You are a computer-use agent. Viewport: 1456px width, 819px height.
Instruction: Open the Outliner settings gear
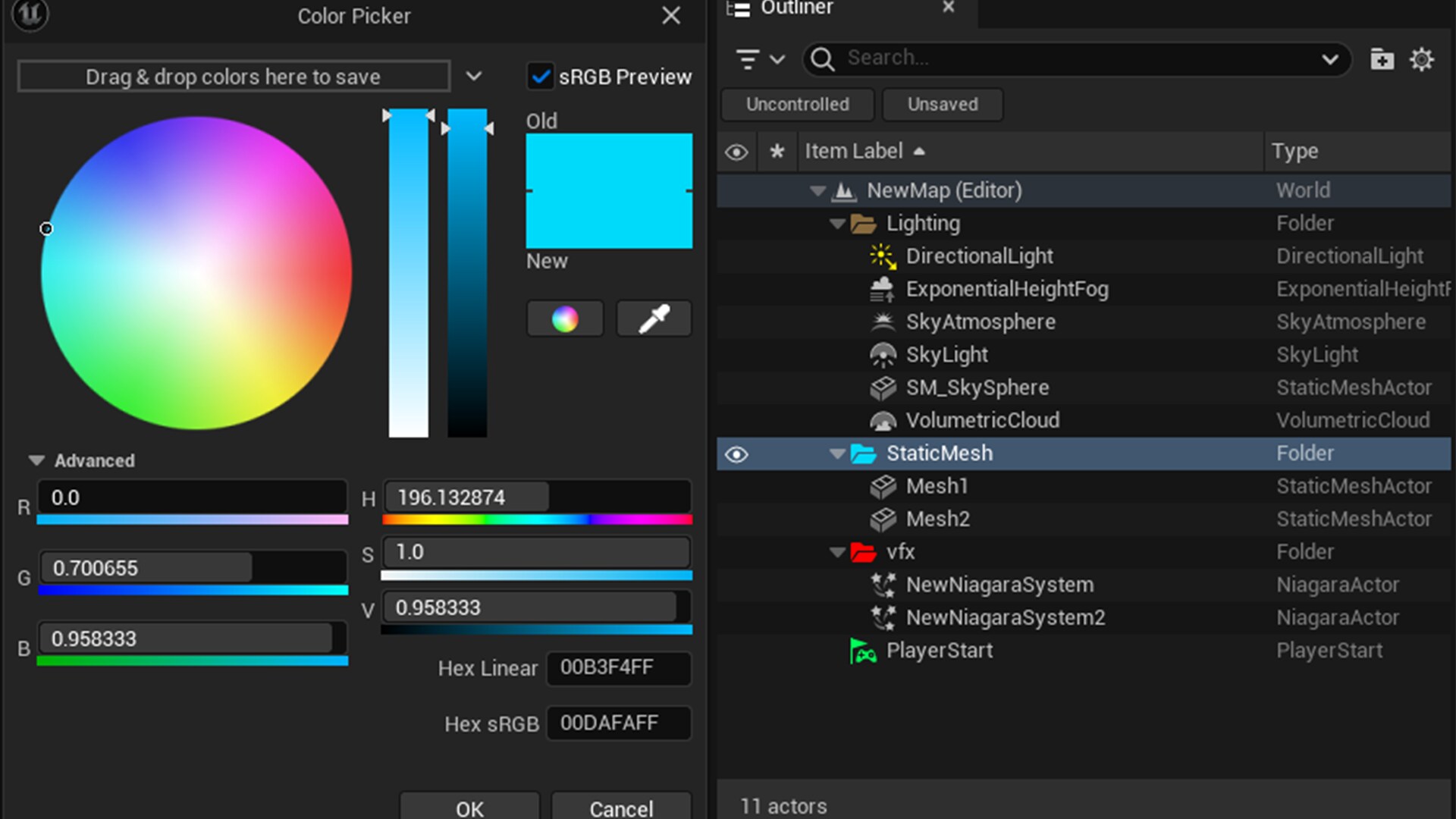pos(1422,59)
